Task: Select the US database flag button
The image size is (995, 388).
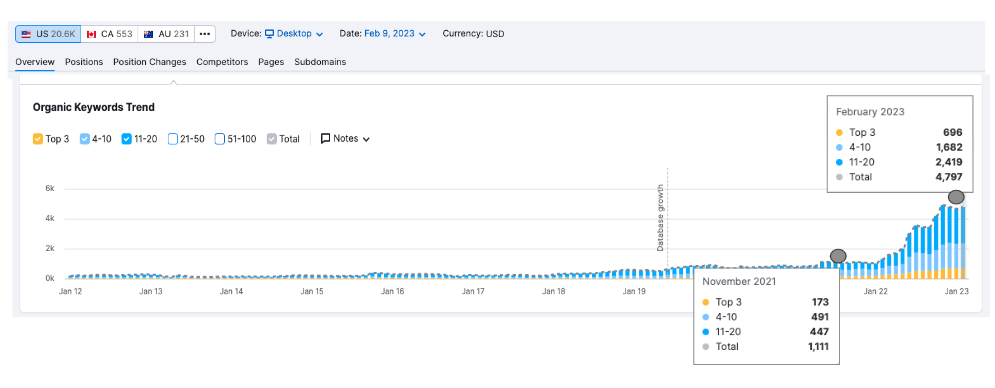Action: 48,34
